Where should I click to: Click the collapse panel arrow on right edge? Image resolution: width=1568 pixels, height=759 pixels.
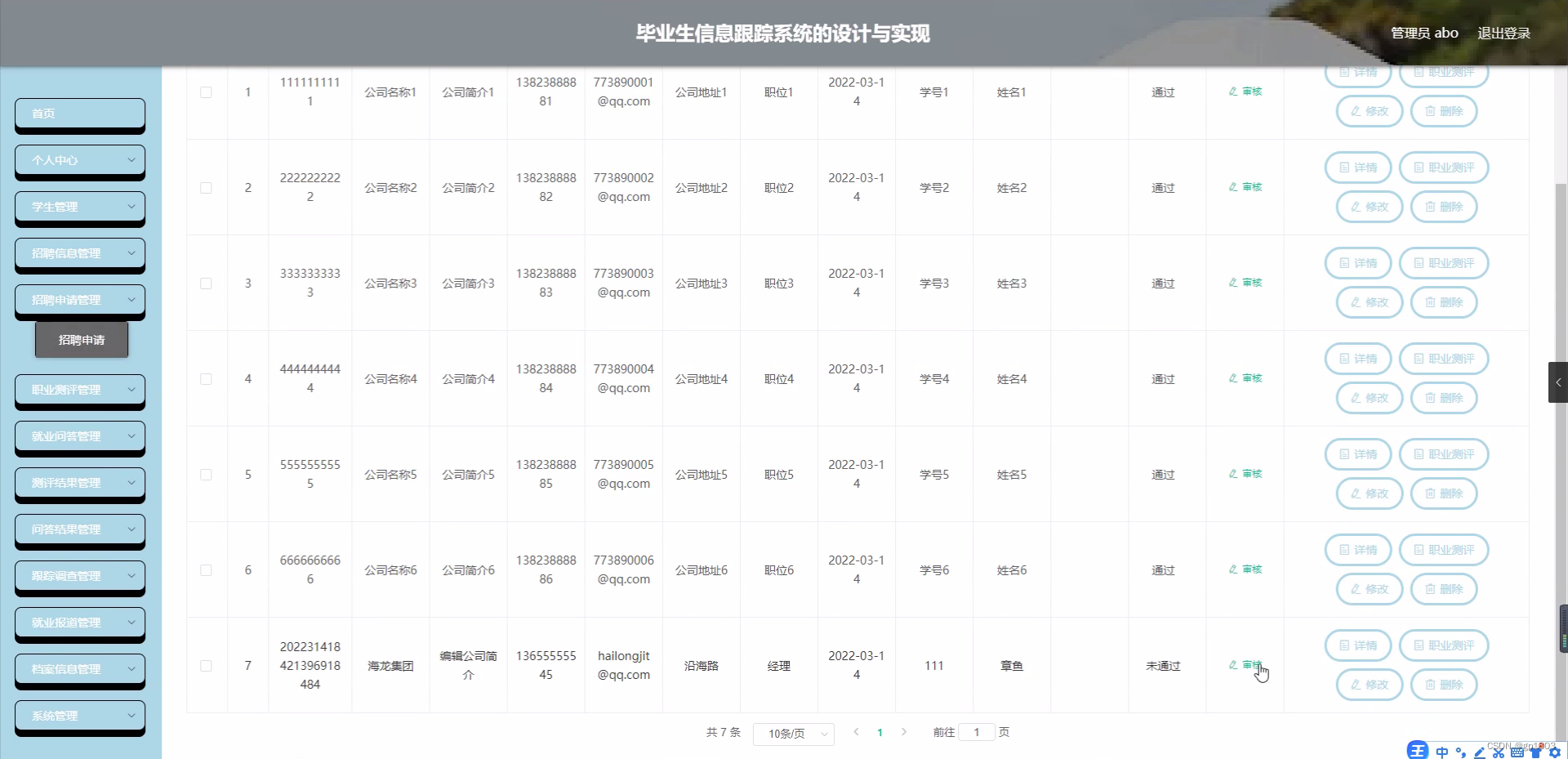pos(1558,382)
